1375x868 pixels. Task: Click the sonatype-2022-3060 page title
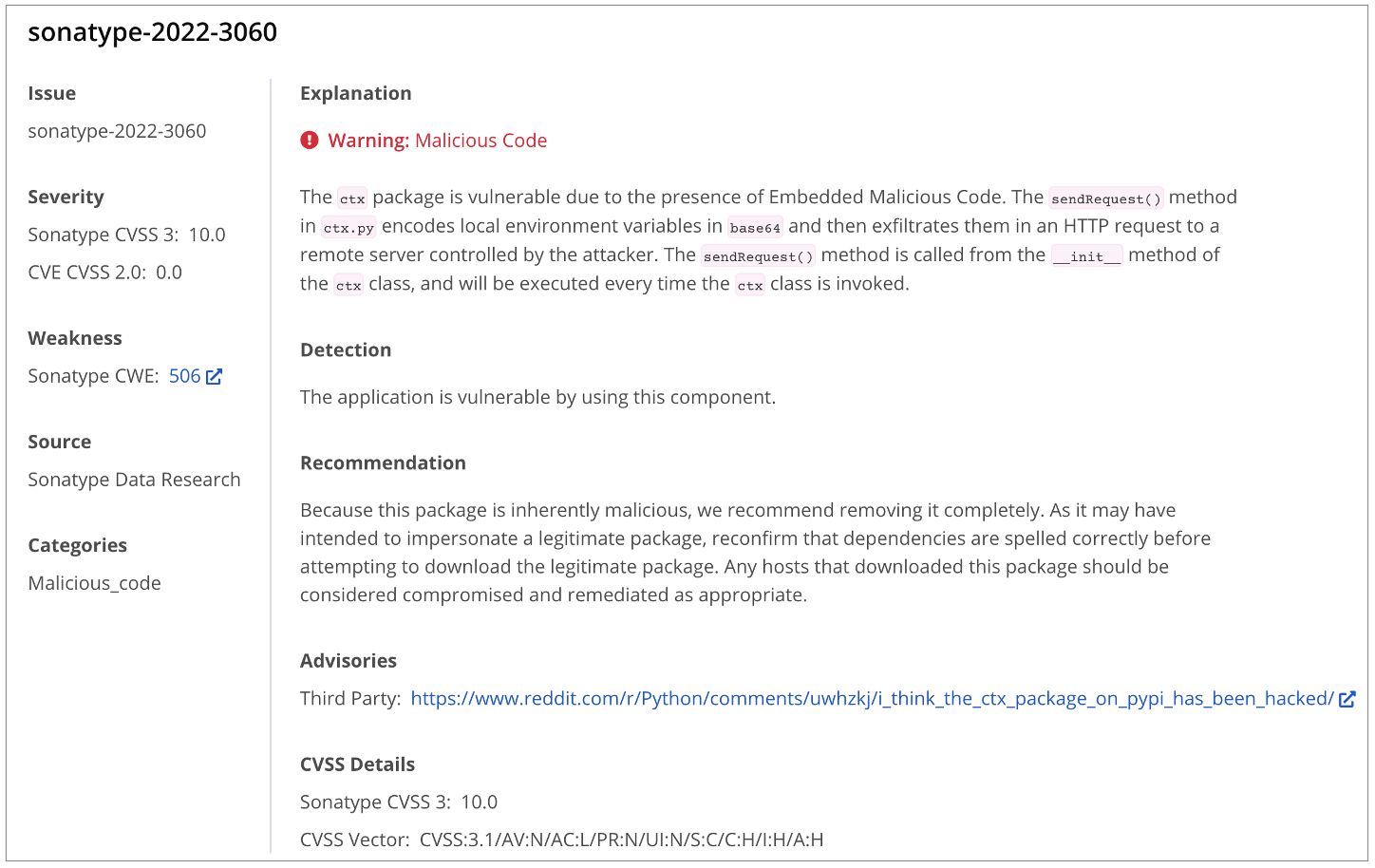pyautogui.click(x=153, y=32)
